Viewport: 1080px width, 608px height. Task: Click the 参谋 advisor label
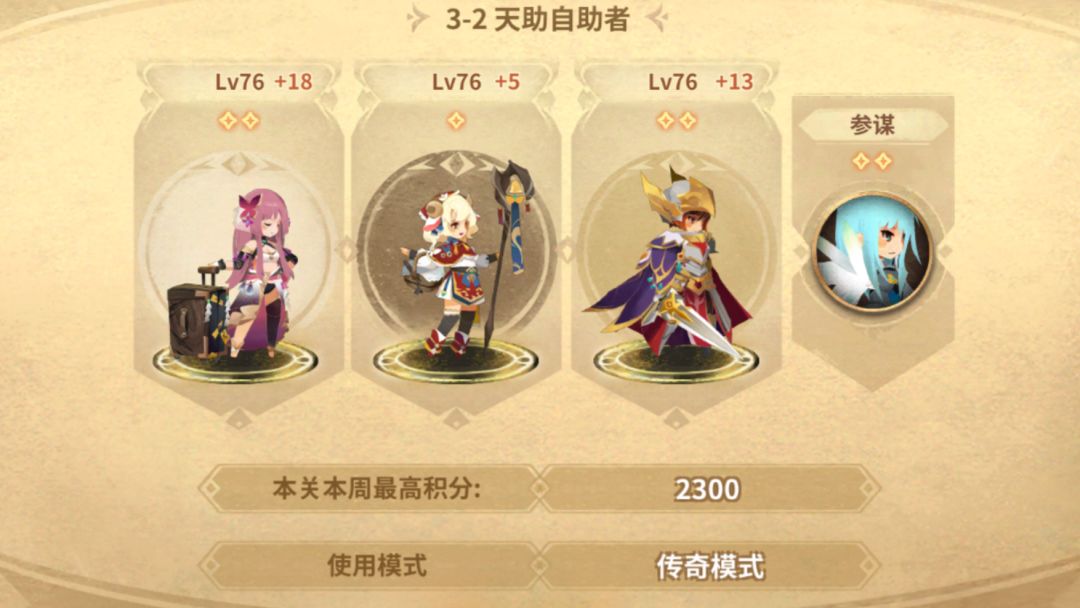pyautogui.click(x=872, y=125)
